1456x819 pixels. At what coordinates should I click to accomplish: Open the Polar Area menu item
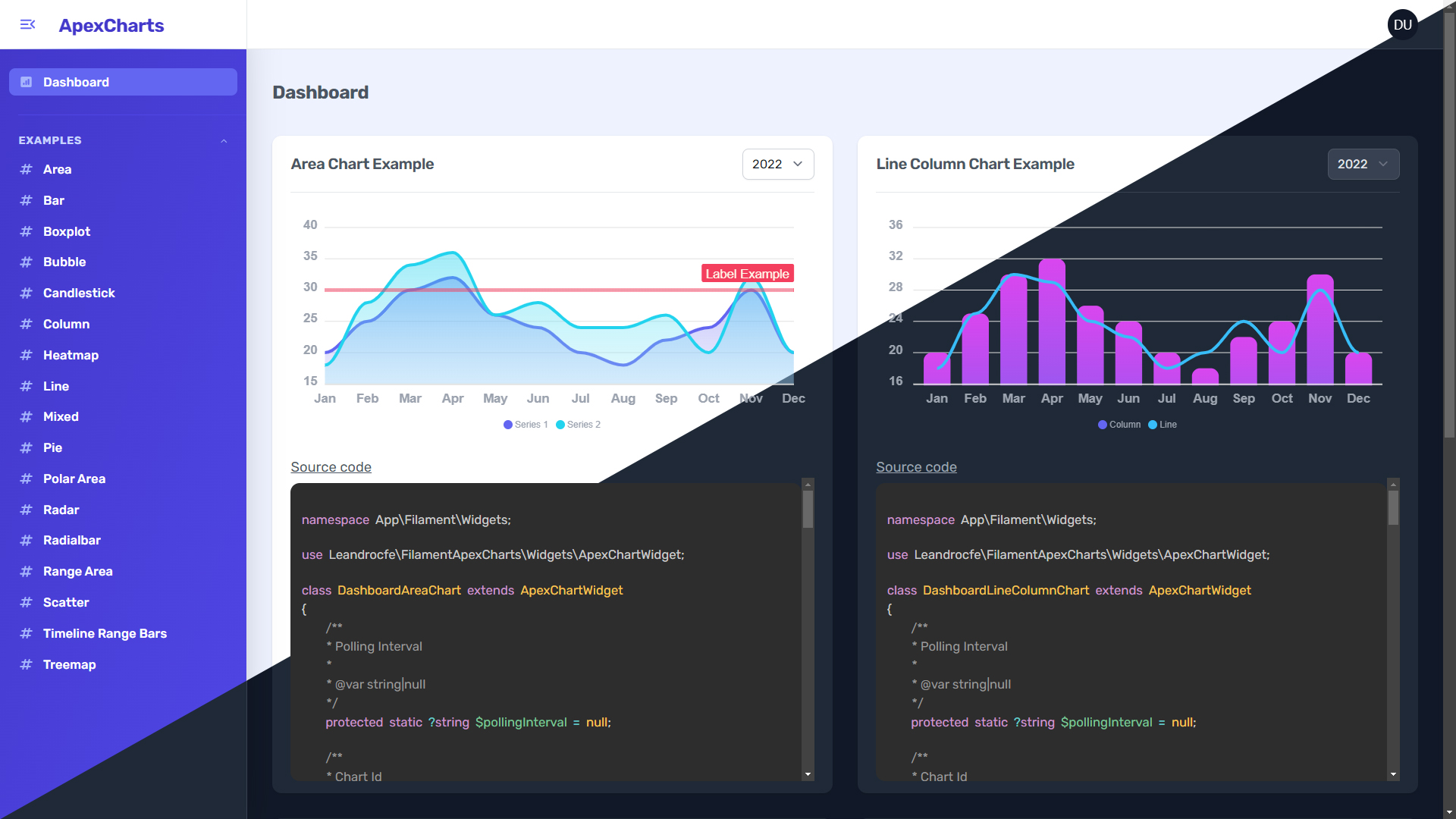[x=74, y=479]
